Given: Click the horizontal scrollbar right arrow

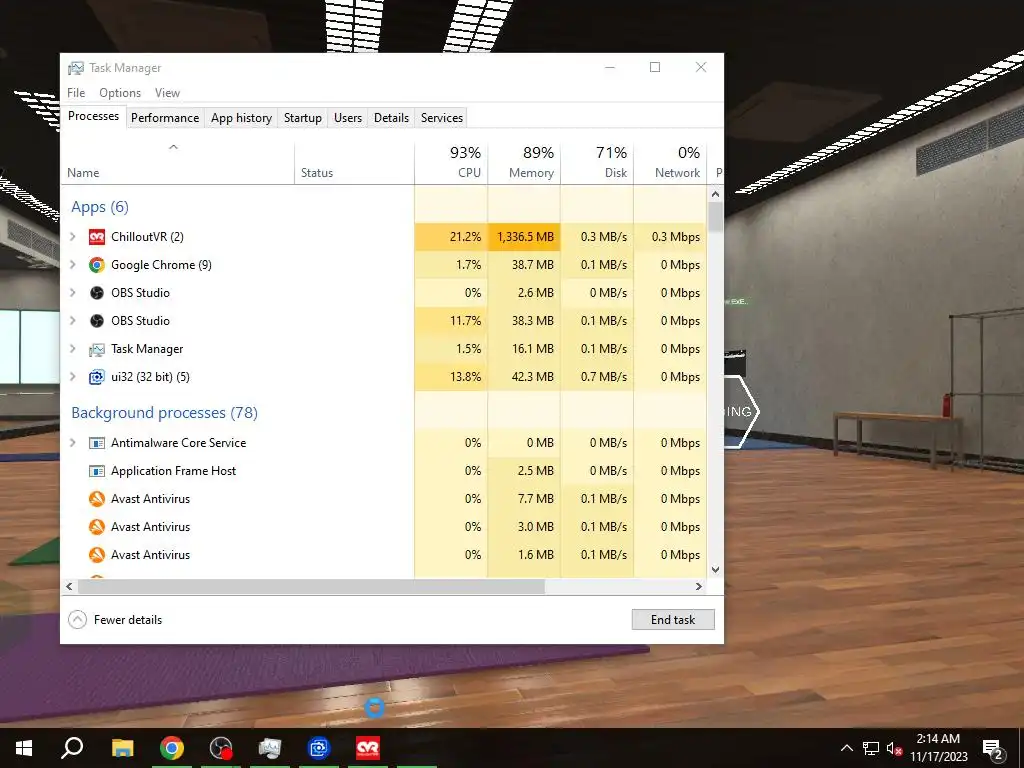Looking at the screenshot, I should [699, 586].
